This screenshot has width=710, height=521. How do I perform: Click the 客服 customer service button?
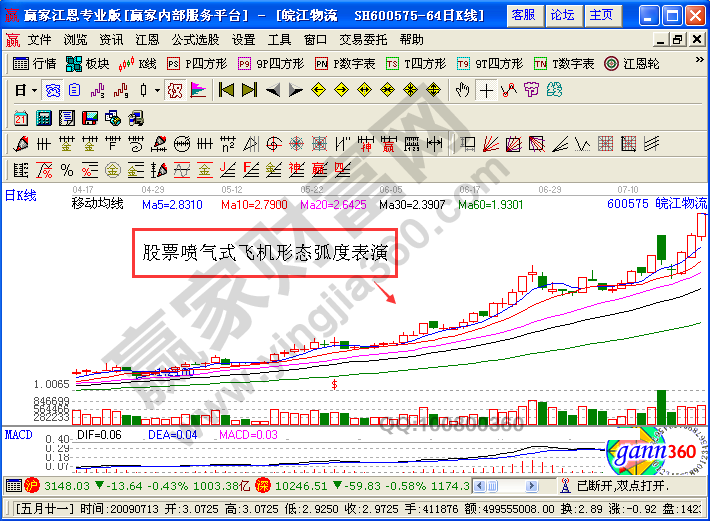click(x=522, y=15)
